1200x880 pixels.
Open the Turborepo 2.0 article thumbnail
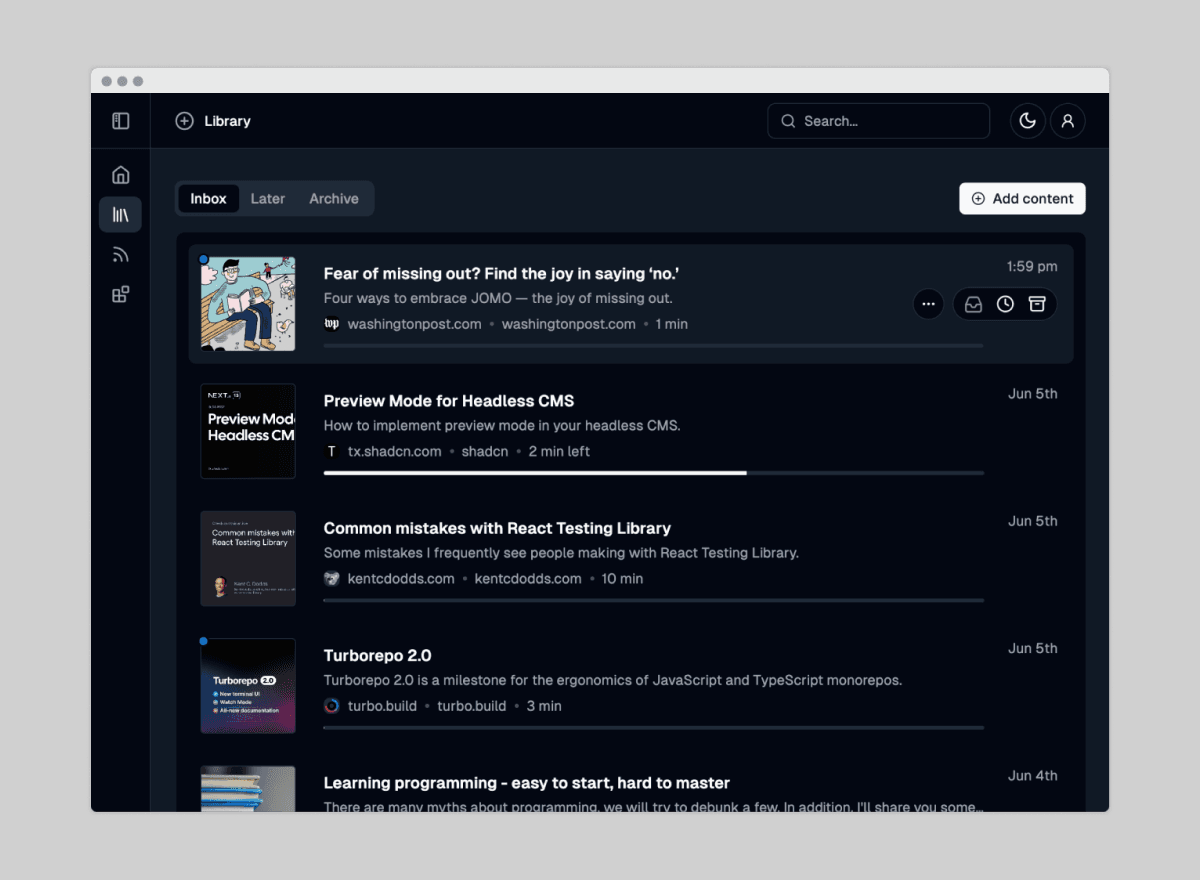(248, 685)
